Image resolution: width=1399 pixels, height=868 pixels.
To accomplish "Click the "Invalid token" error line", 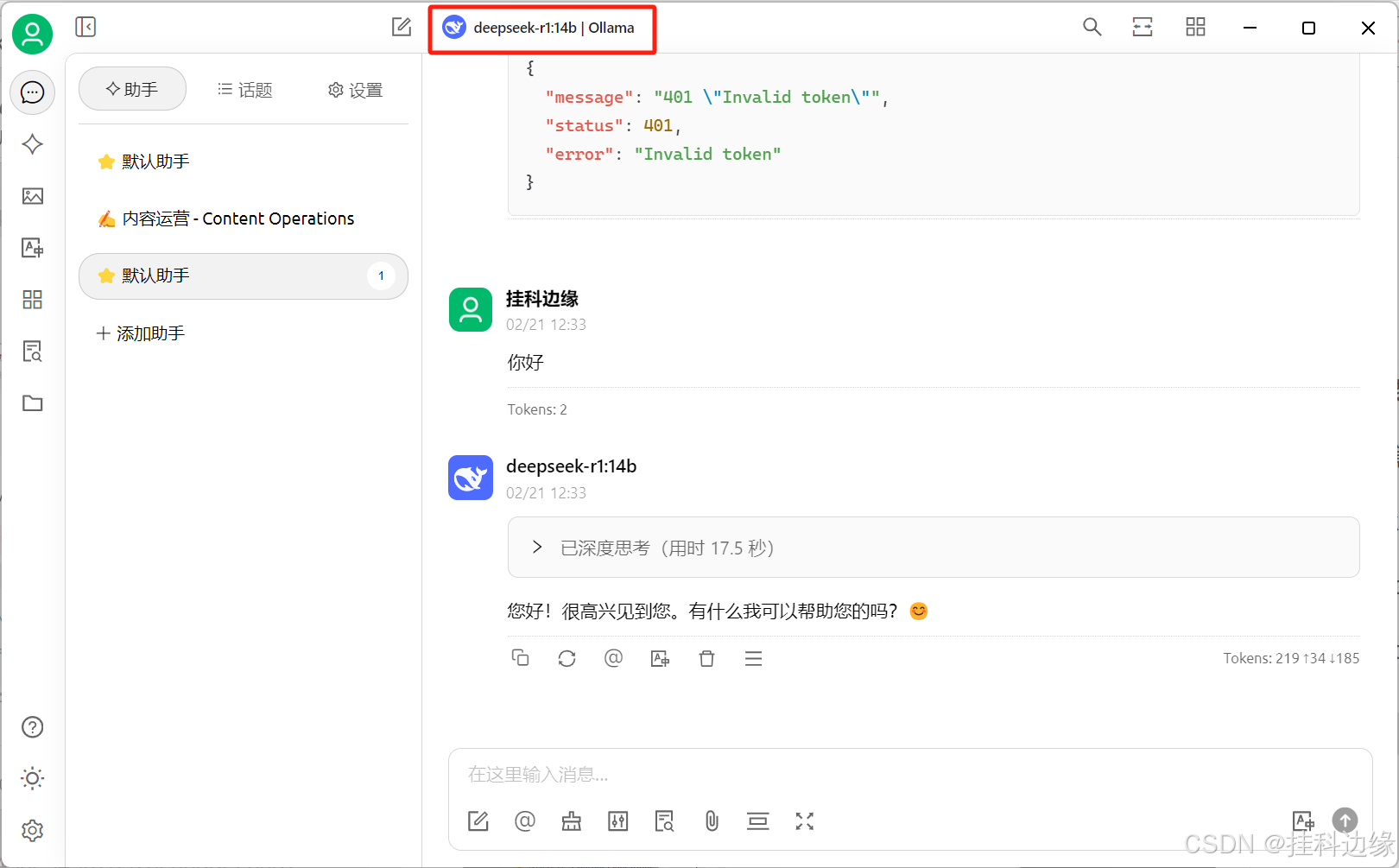I will click(663, 154).
